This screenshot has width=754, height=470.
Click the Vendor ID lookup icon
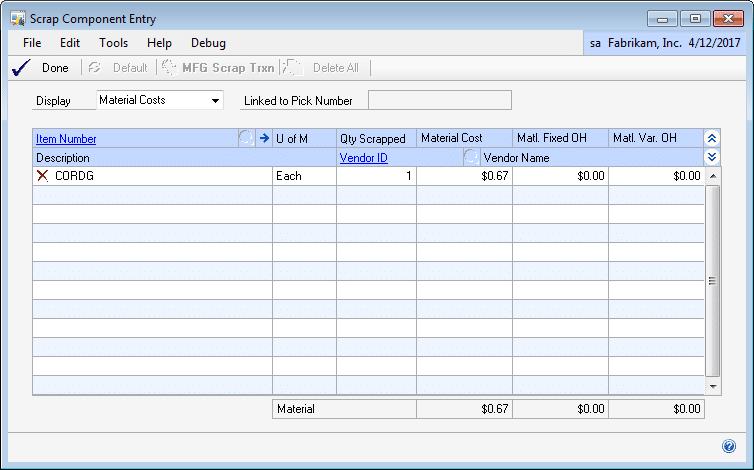point(470,158)
